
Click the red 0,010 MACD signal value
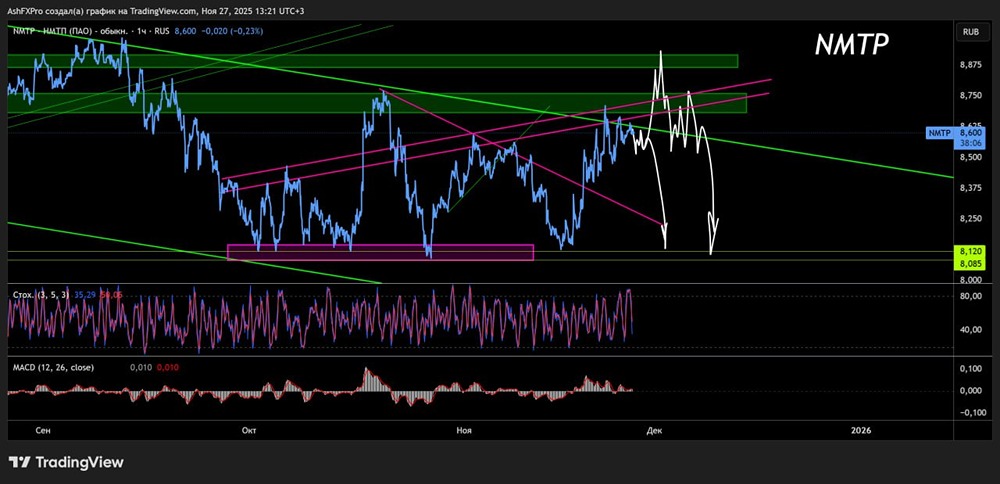[x=167, y=367]
